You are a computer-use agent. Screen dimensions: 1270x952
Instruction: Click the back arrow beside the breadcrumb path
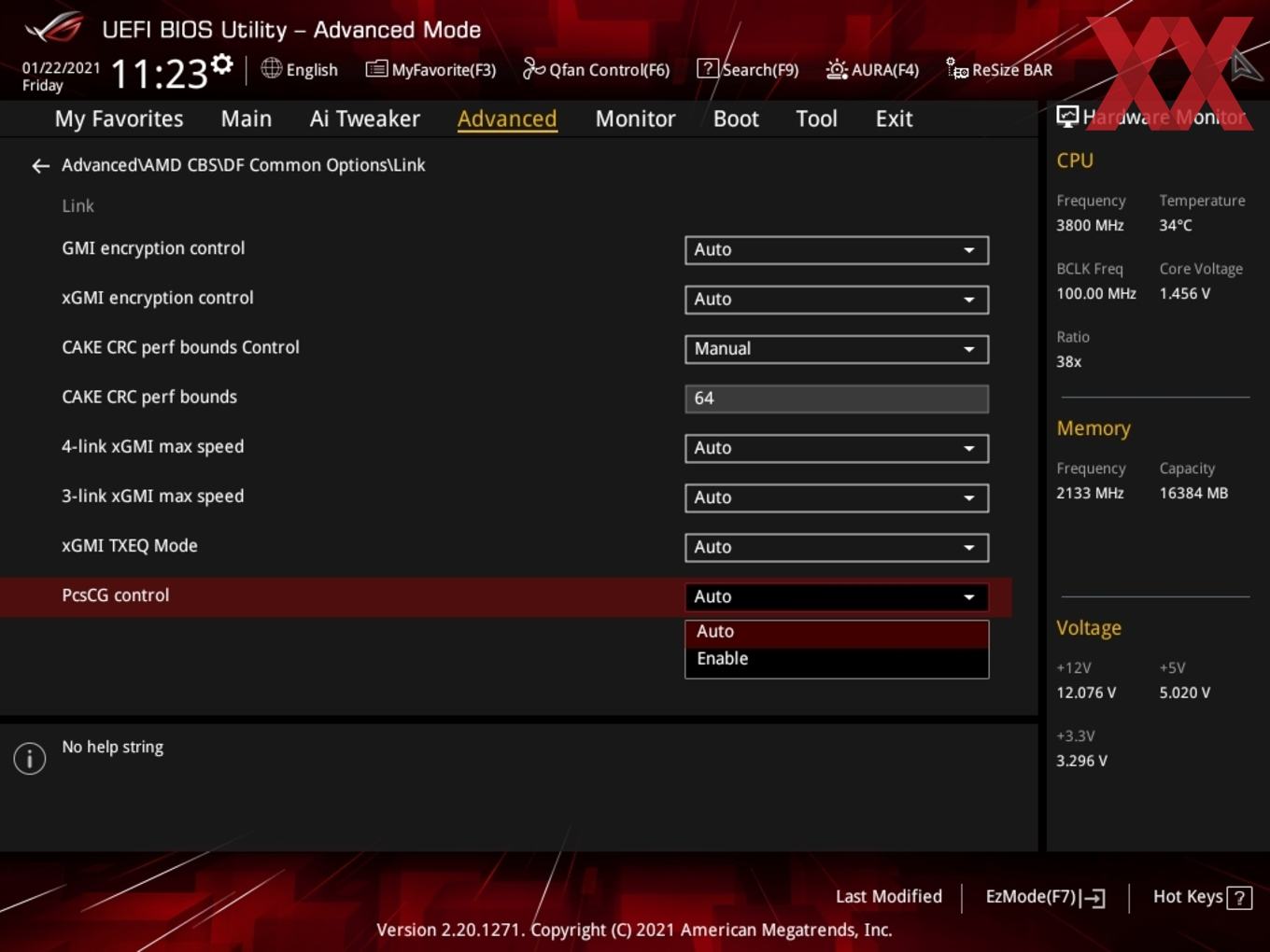[40, 166]
